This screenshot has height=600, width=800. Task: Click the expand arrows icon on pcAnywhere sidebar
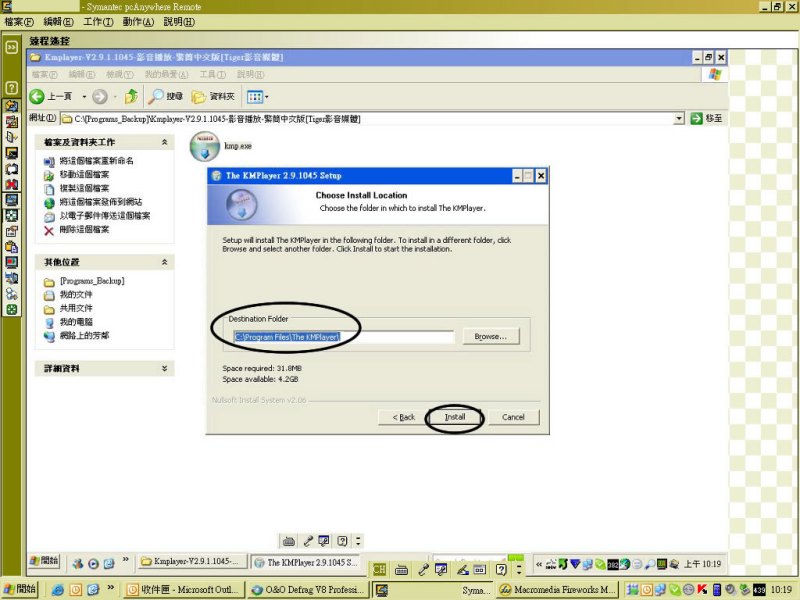[x=11, y=47]
